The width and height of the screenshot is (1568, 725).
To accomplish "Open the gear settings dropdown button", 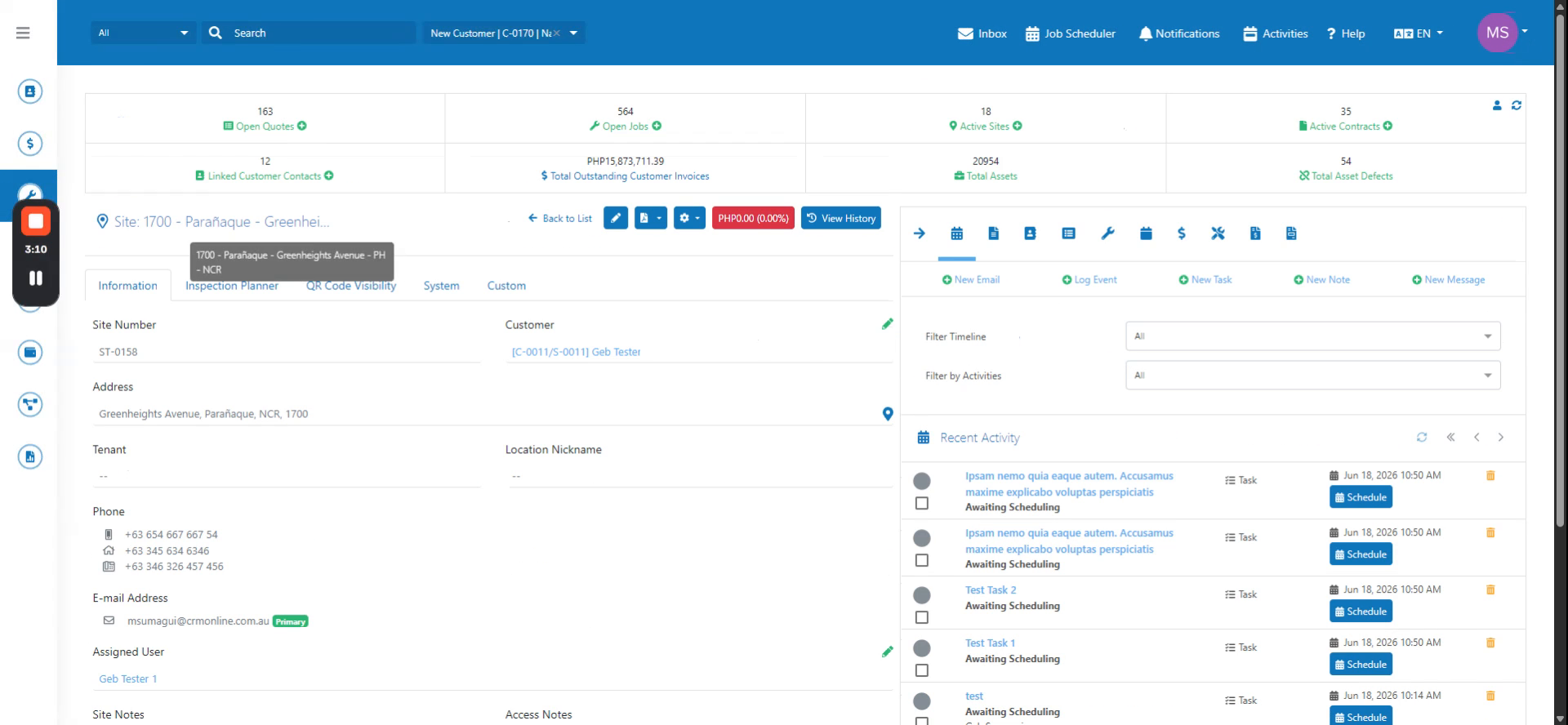I will (689, 218).
